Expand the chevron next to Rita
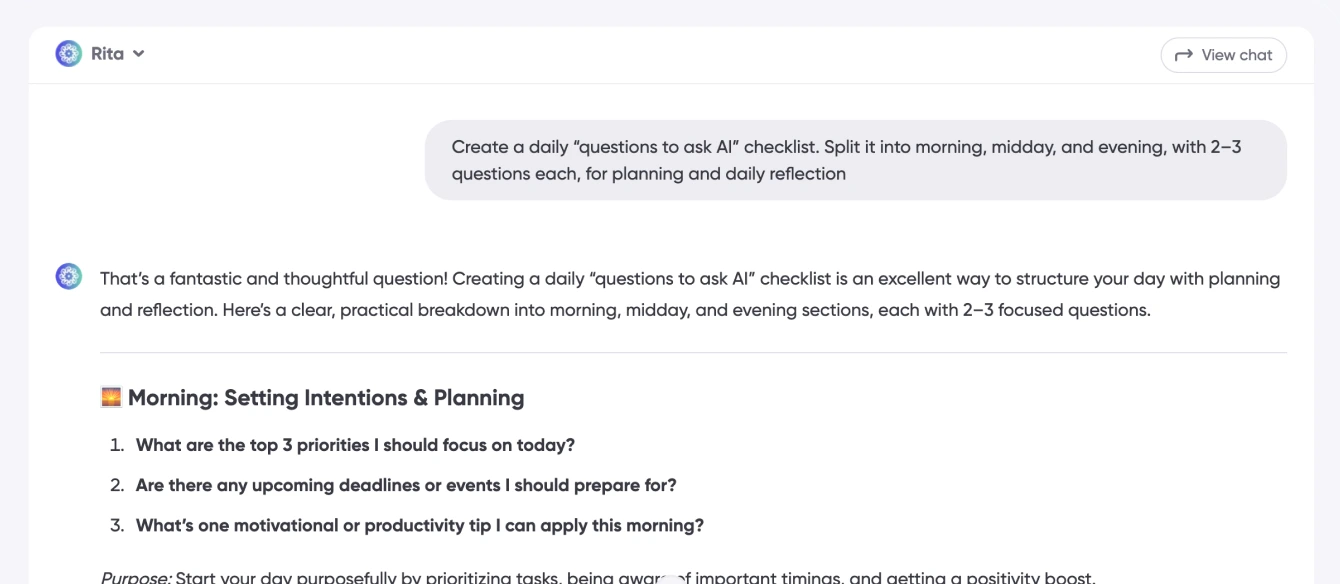 [139, 54]
